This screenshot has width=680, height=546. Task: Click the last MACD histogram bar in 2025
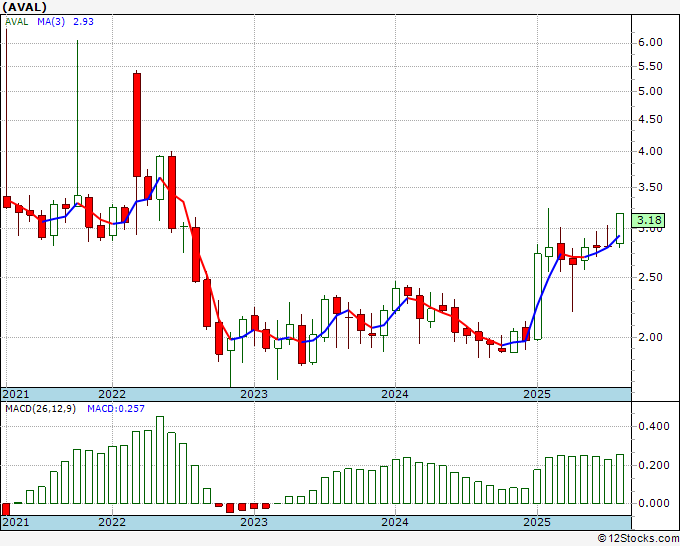point(620,479)
